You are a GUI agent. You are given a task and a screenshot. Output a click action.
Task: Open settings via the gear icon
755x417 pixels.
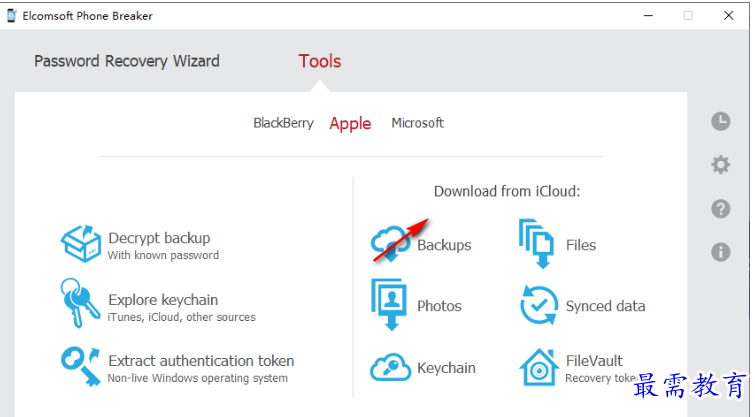(721, 165)
